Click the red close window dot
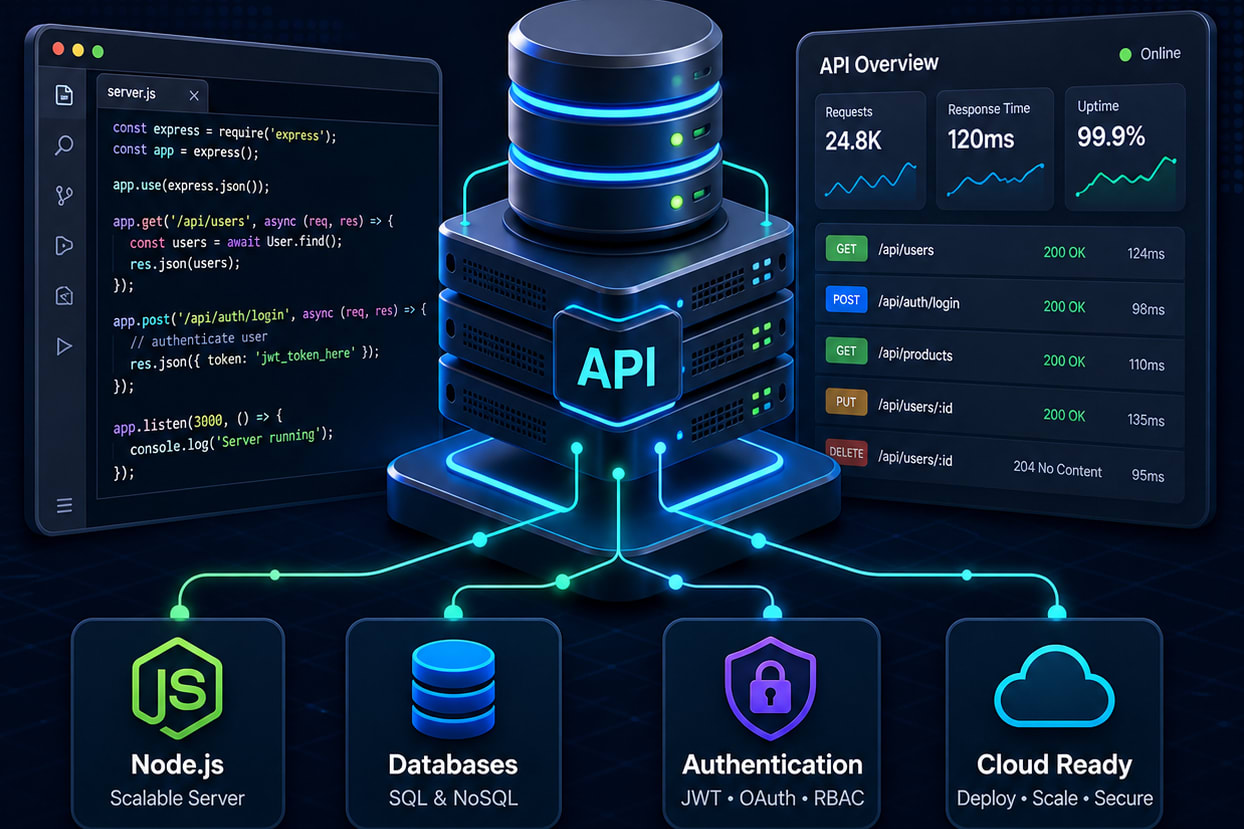The width and height of the screenshot is (1244, 829). [58, 49]
